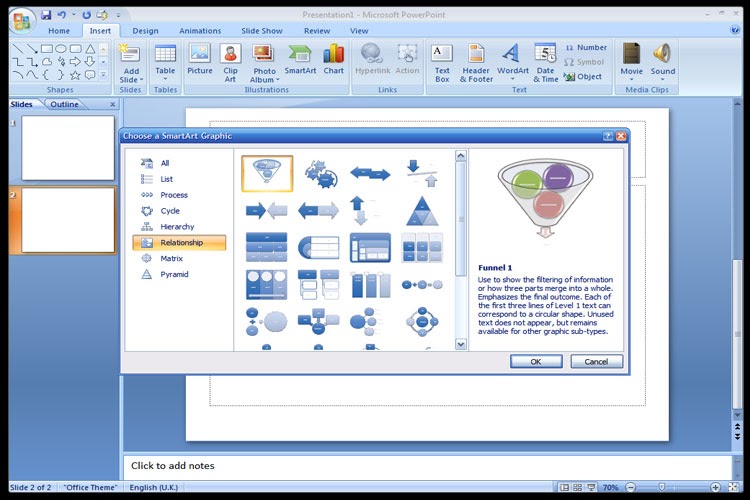
Task: Select Hierarchy SmartArt category
Action: click(x=179, y=226)
